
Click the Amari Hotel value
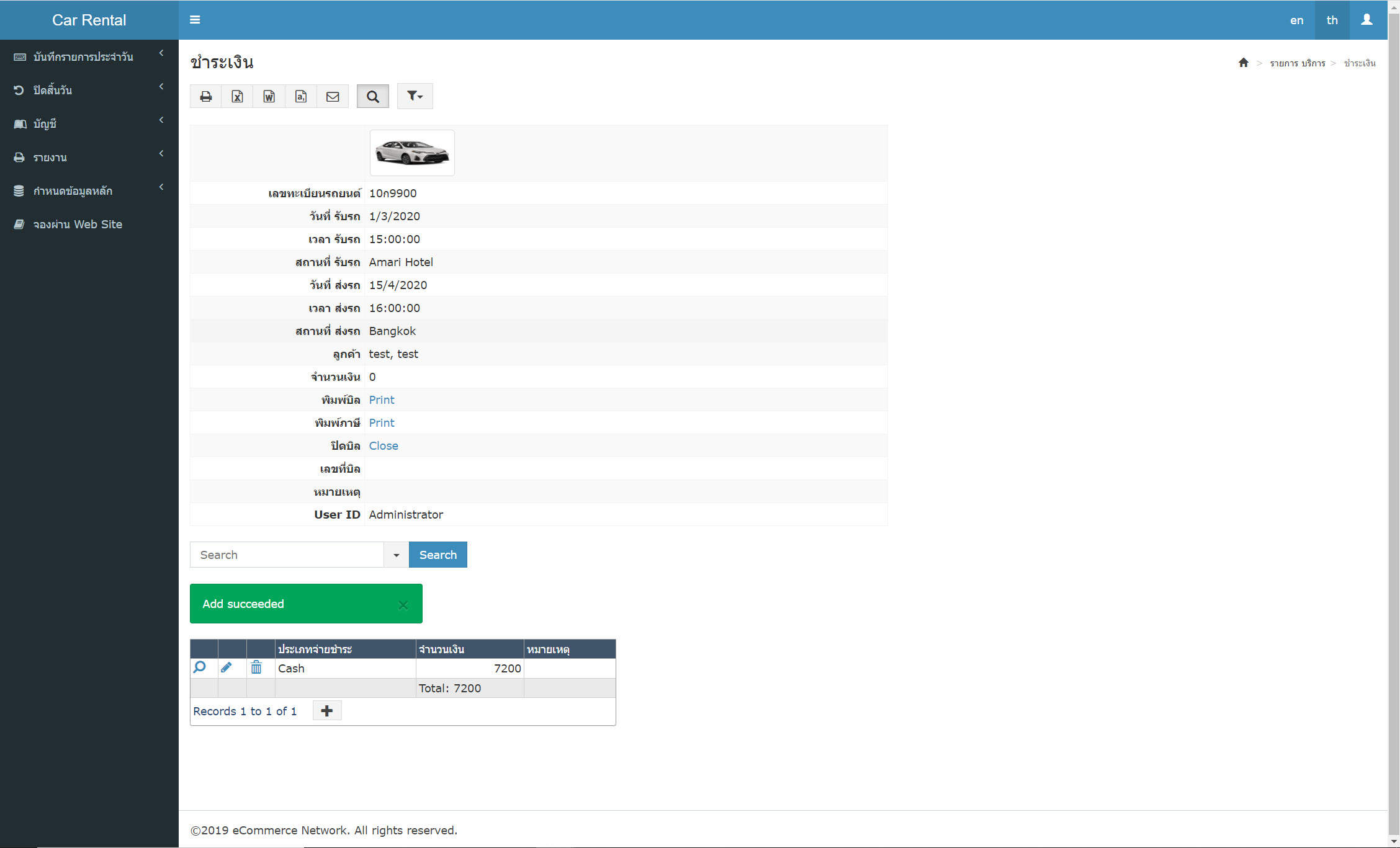(x=401, y=262)
